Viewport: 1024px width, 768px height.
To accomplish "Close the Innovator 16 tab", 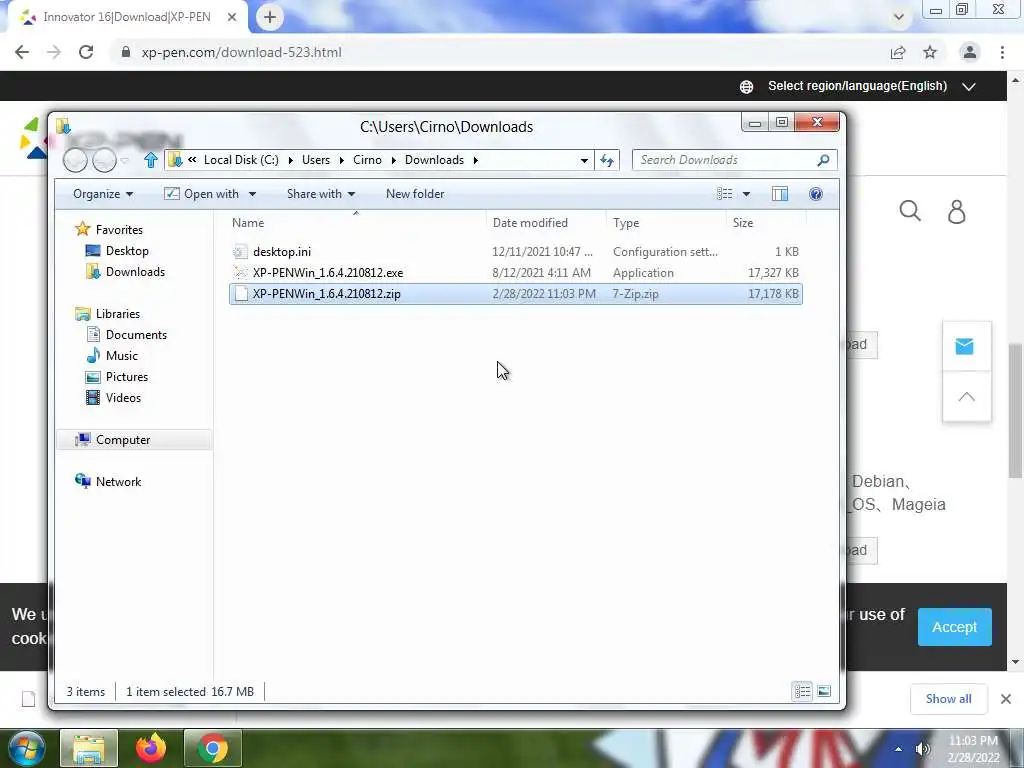I will 232,17.
